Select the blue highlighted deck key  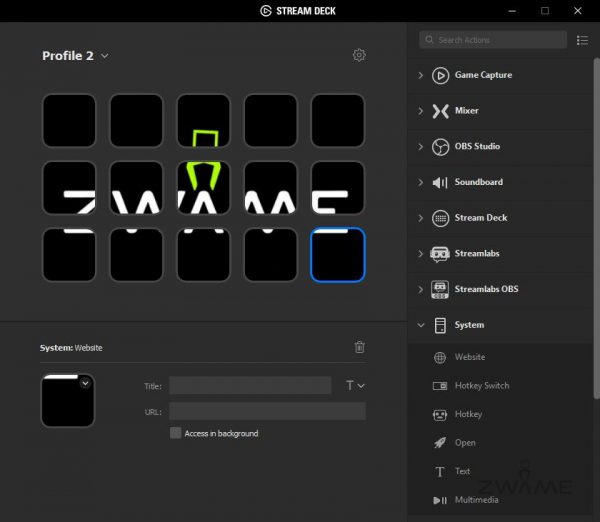click(338, 255)
